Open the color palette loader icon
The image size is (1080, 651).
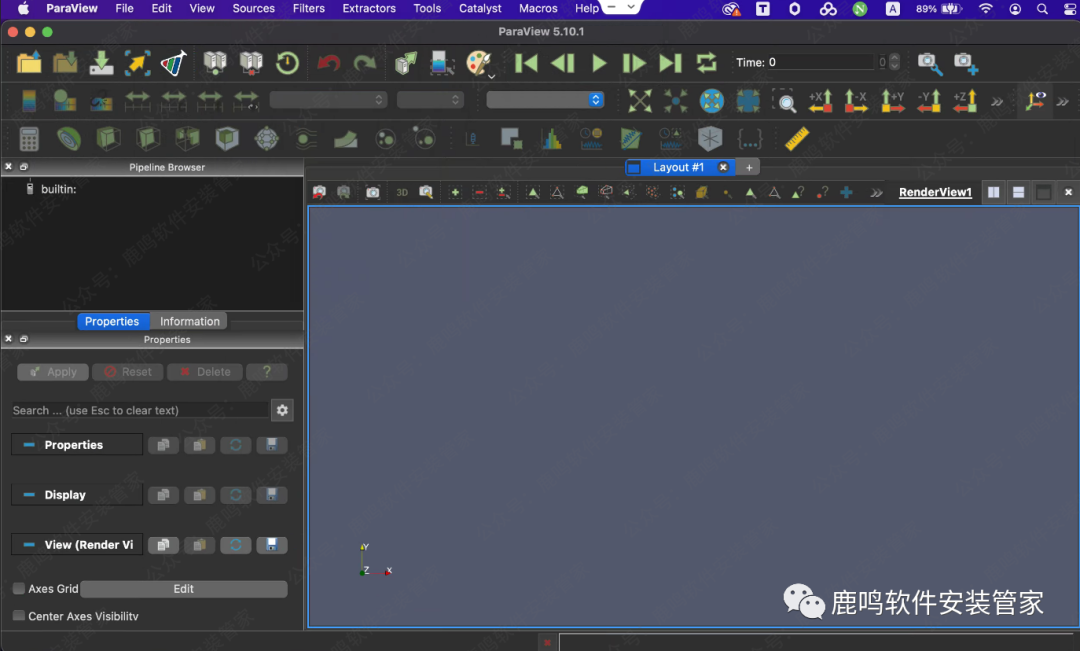(x=479, y=63)
